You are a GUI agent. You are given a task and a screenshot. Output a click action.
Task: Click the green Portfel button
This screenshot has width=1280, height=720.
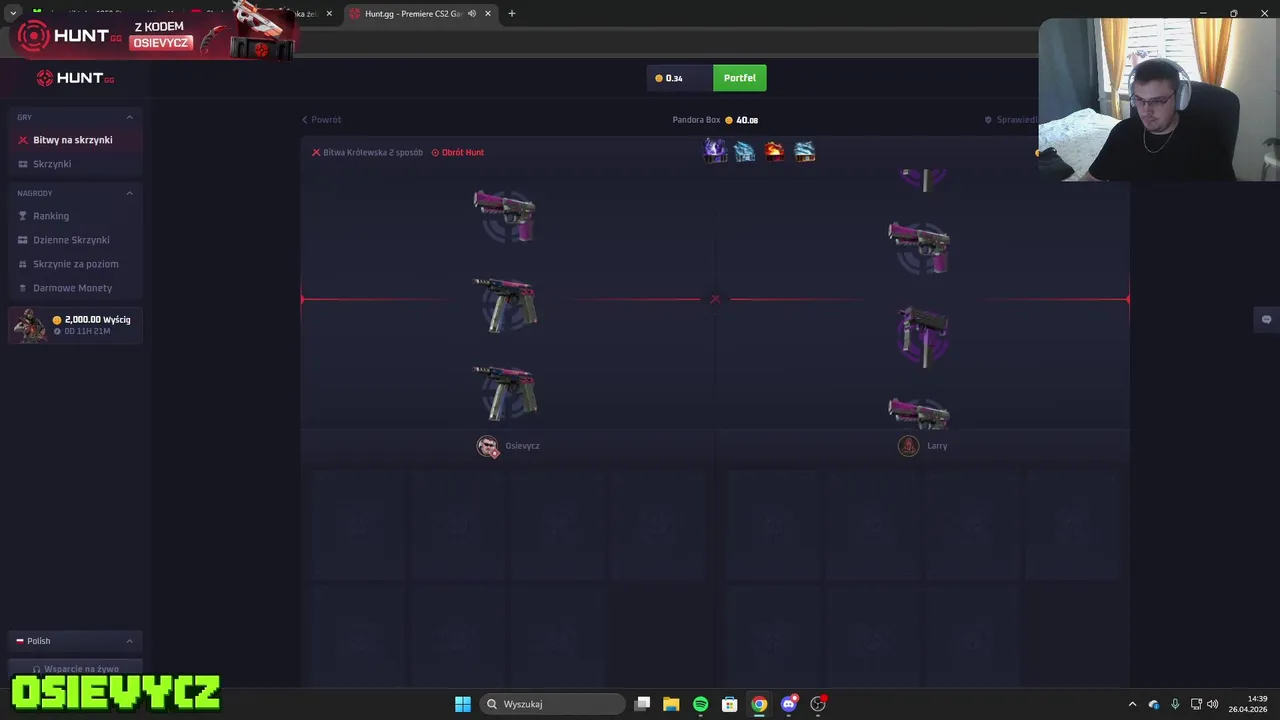click(740, 78)
